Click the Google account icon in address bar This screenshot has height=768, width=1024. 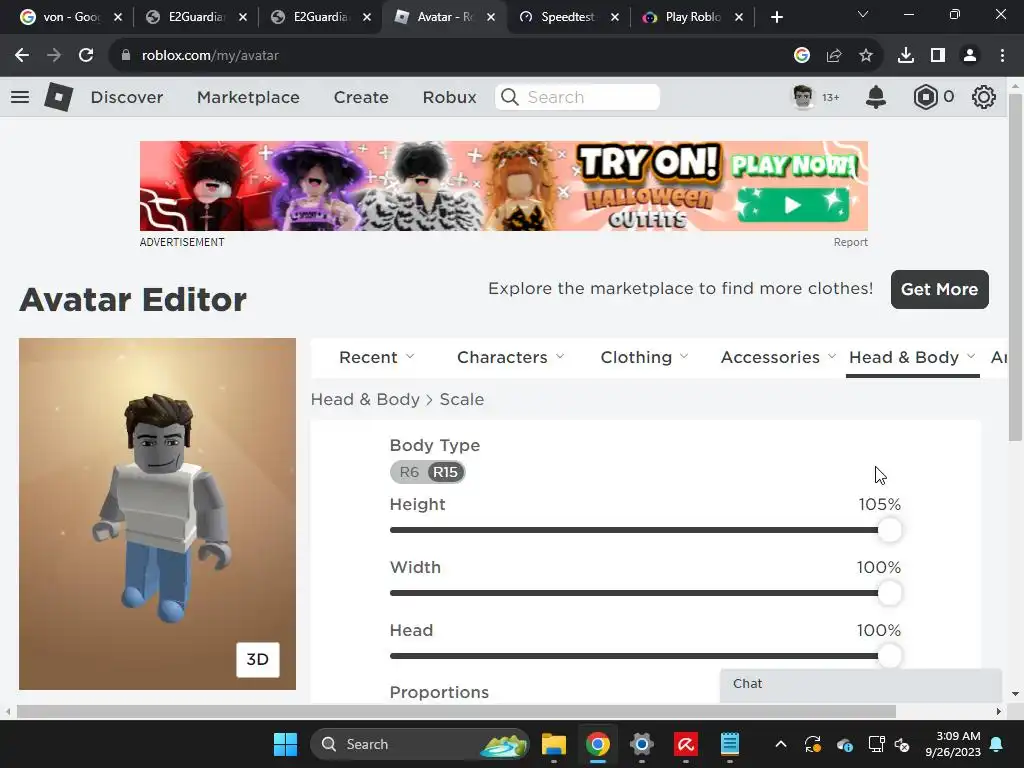pos(802,56)
